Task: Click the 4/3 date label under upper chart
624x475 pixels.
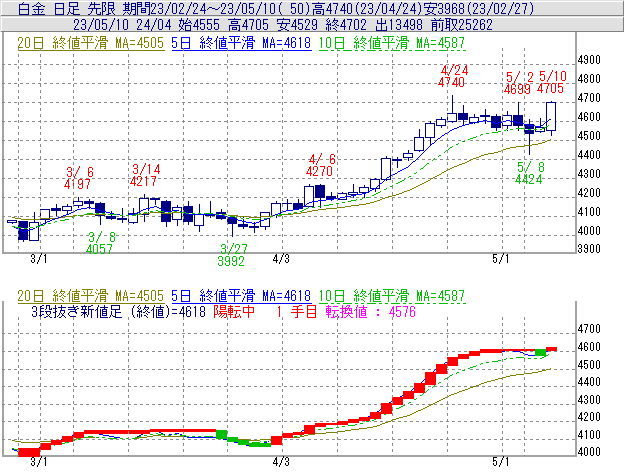Action: pyautogui.click(x=281, y=259)
